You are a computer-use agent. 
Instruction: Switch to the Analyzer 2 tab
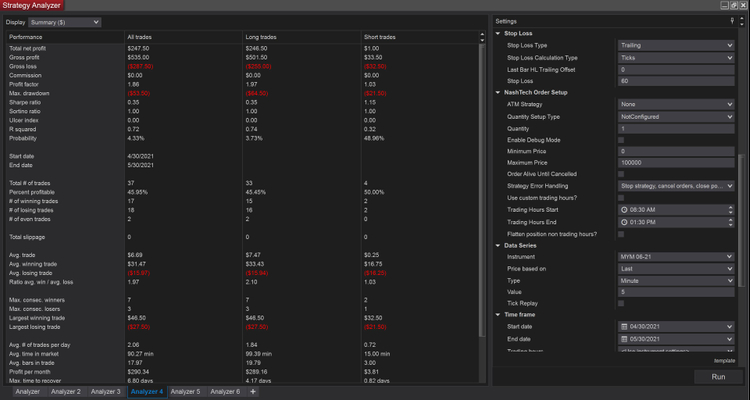point(65,392)
